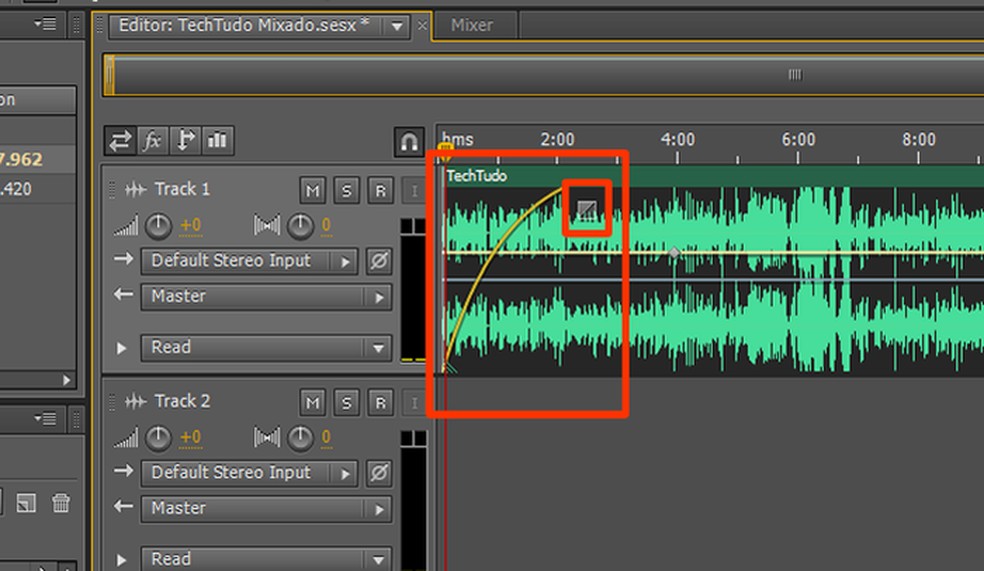Click Track 1 name label

(x=182, y=189)
